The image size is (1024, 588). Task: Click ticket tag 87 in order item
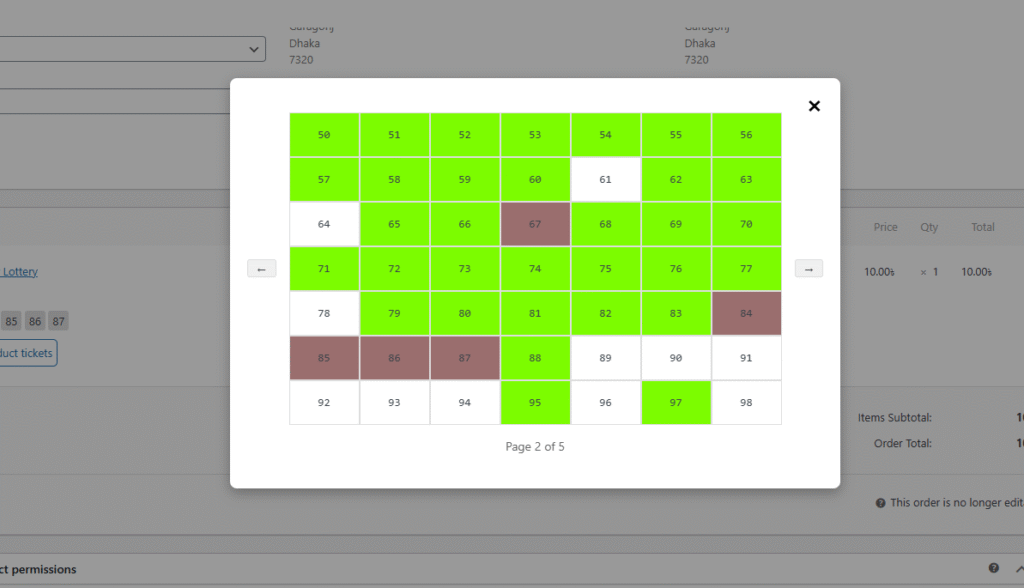[x=59, y=321]
